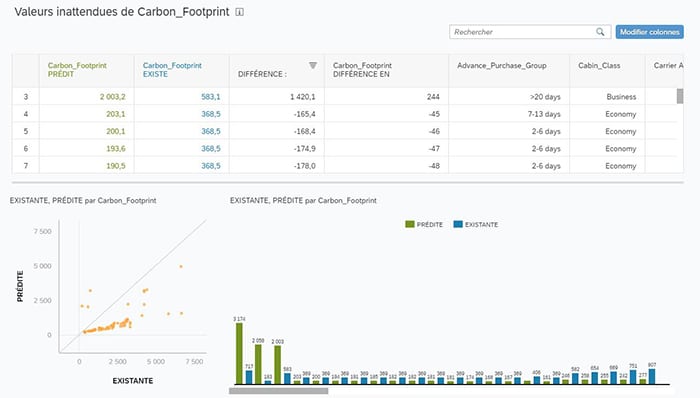Select predicted value 193,6 in row 6
This screenshot has width=700, height=398.
[116, 149]
